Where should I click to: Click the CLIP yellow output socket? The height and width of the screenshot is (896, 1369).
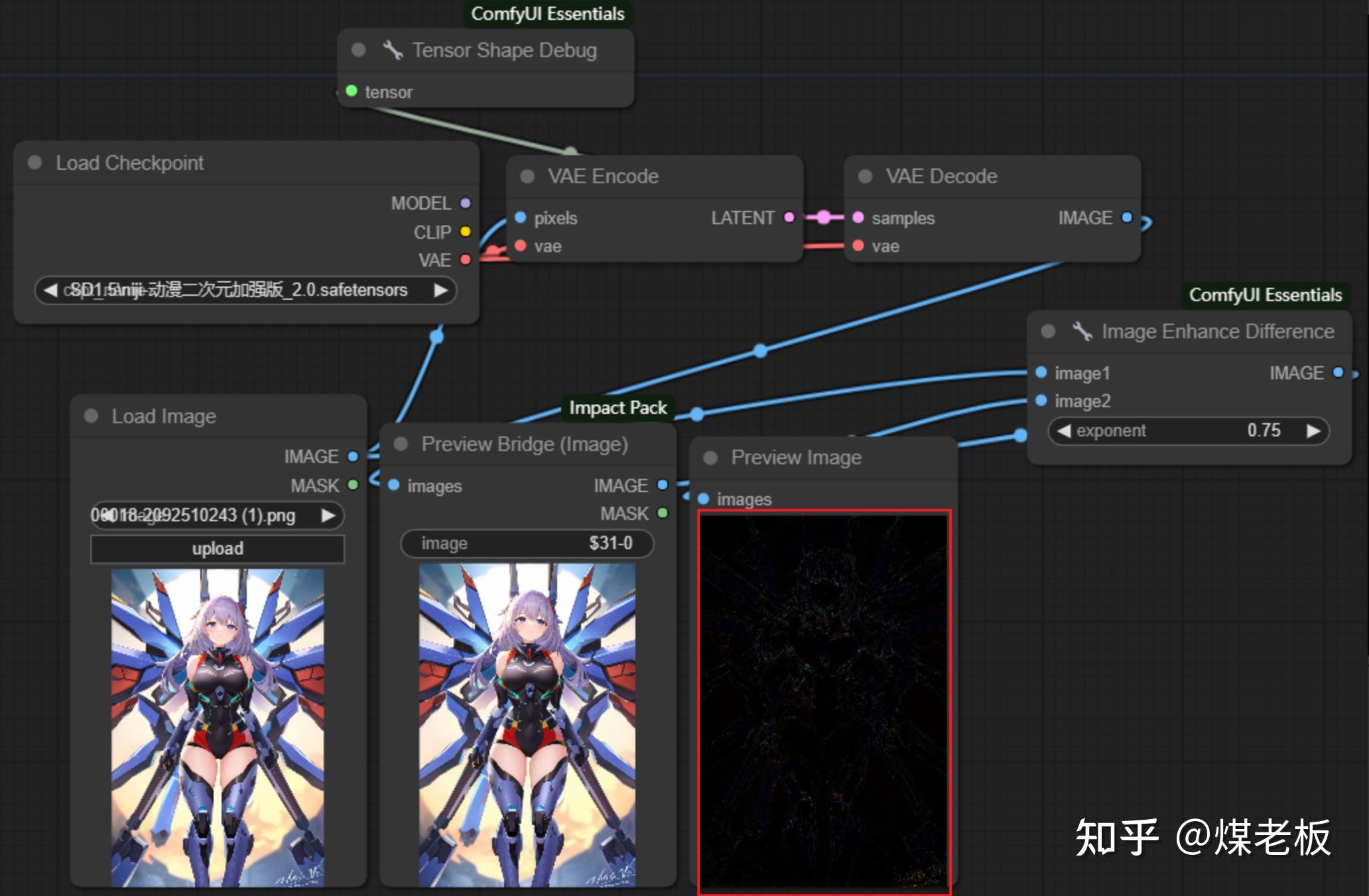466,231
